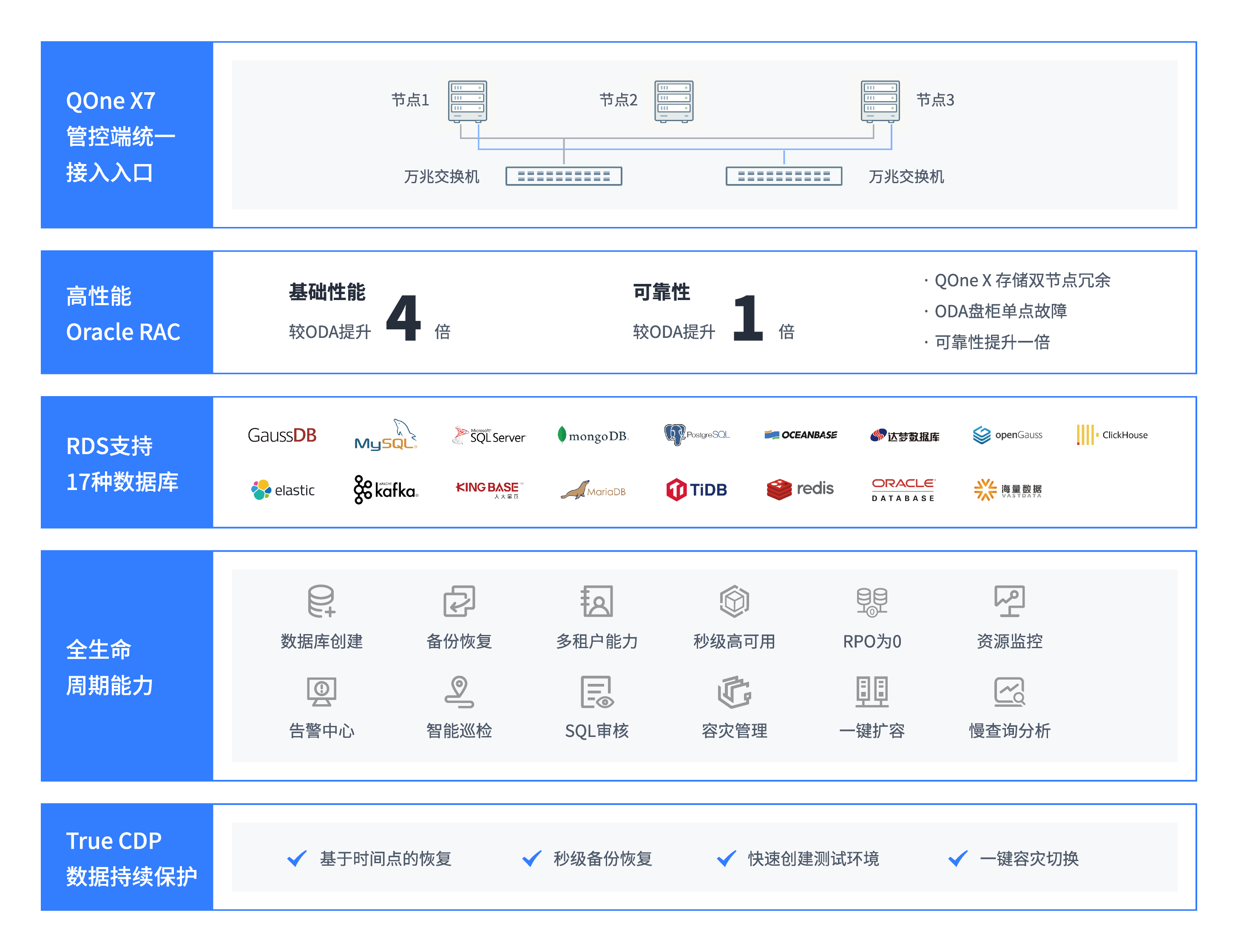
Task: Click the 基于时间点的恢复 text
Action: tap(386, 858)
